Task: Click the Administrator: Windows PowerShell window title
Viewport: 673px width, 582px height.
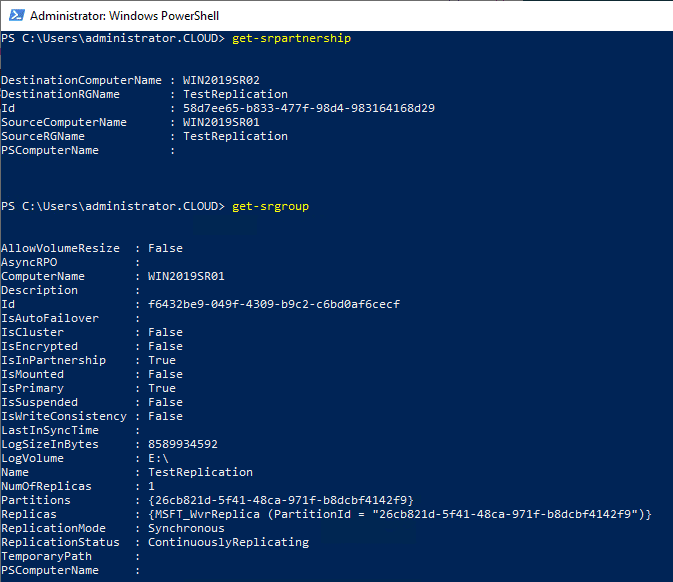Action: click(x=124, y=16)
